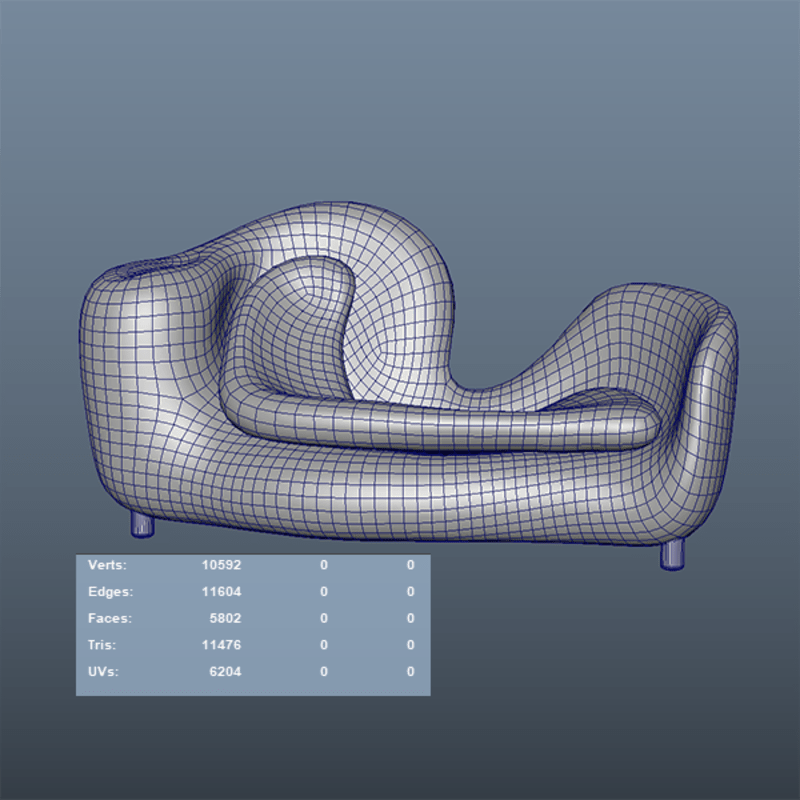Select the UVs count value 6204

225,671
